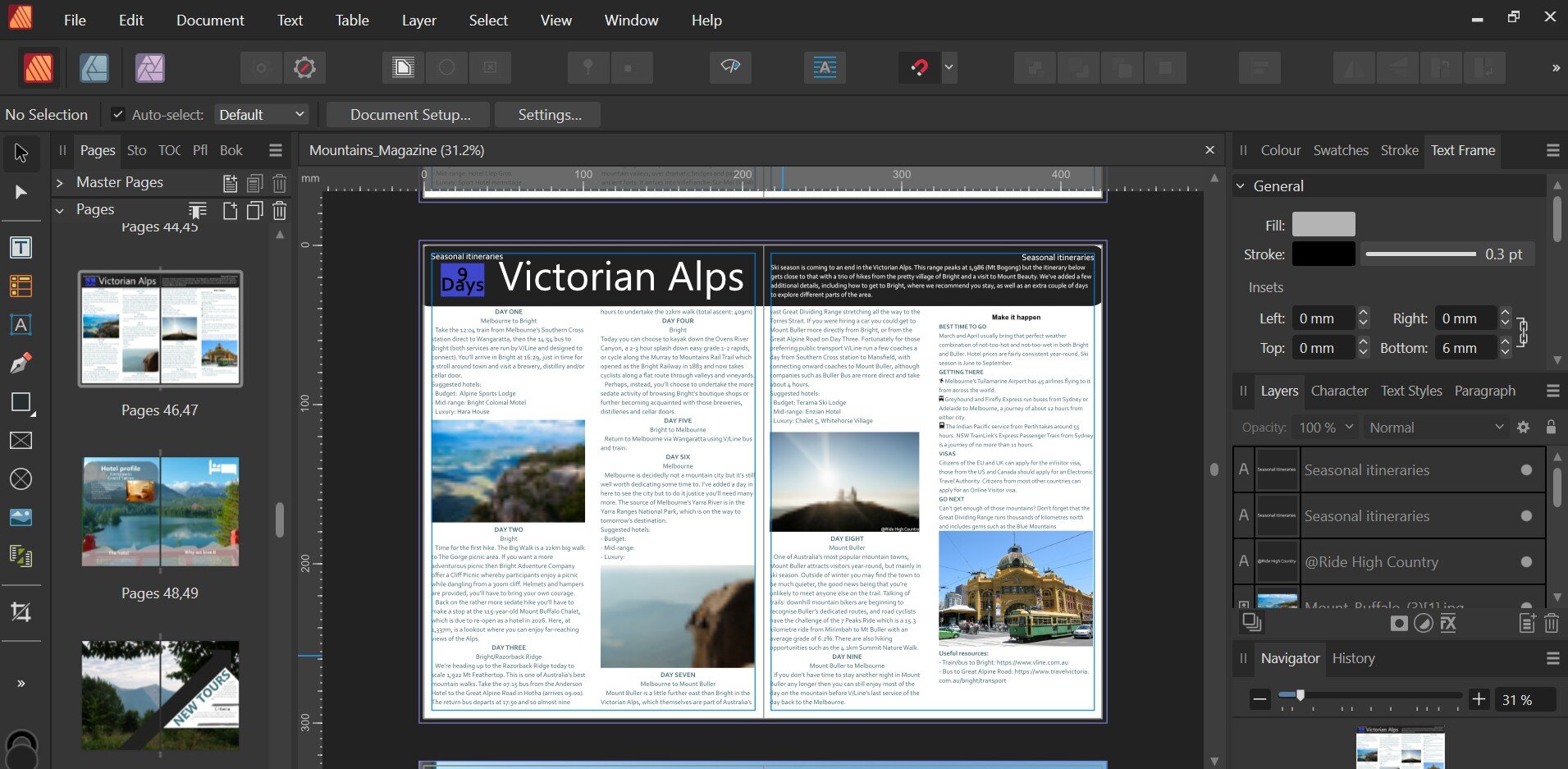
Task: Switch to Photo persona
Action: click(x=150, y=68)
